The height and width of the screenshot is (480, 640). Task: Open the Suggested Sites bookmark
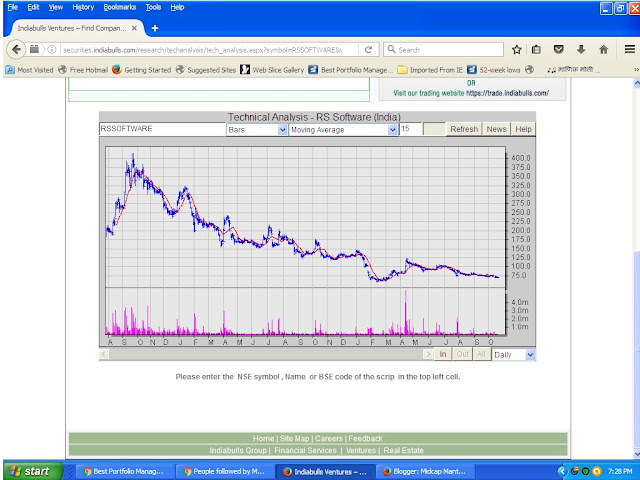coord(206,70)
